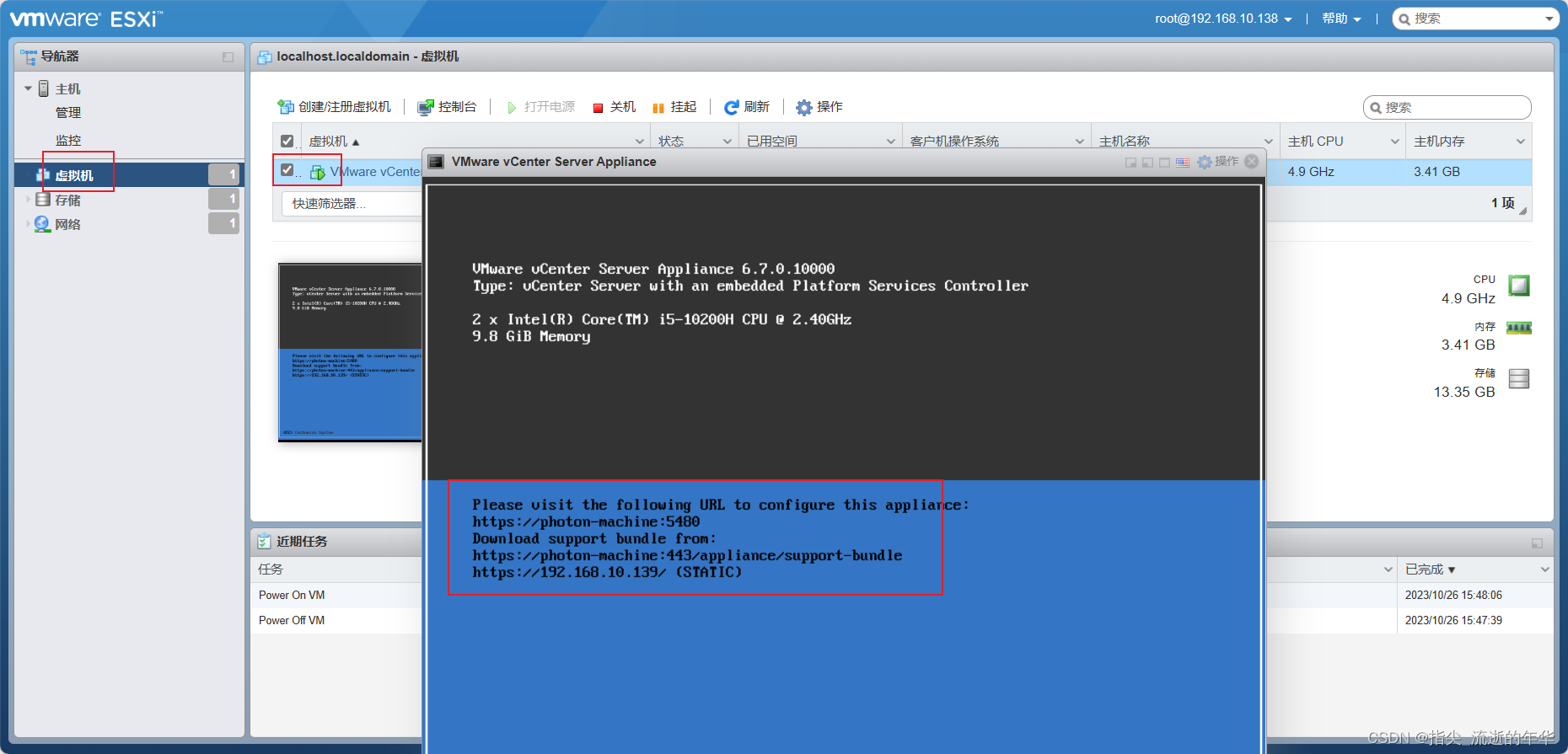This screenshot has width=1568, height=754.
Task: Select 存储 storage in the navigator
Action: pos(67,200)
